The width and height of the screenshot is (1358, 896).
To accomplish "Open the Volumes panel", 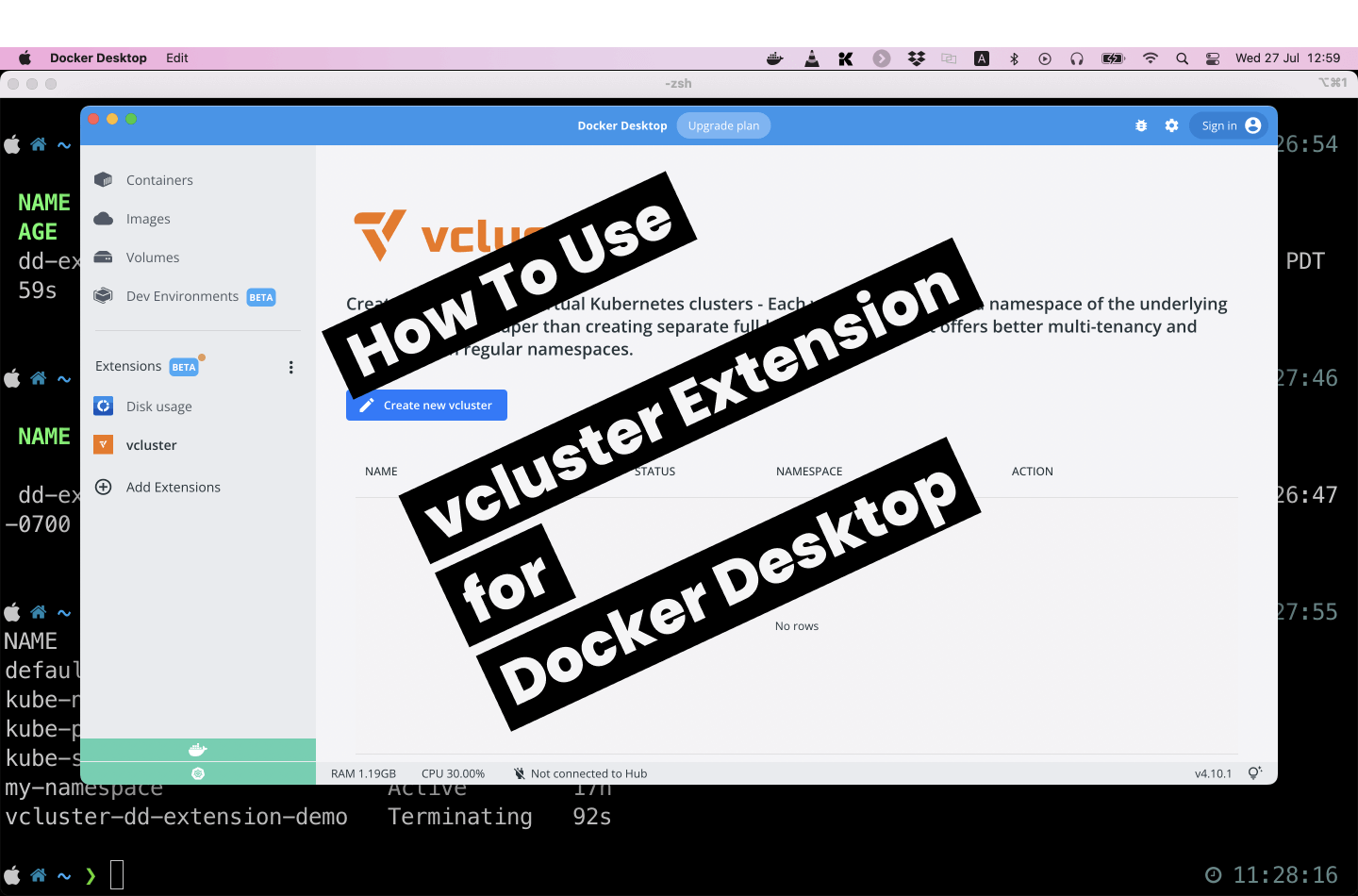I will click(x=152, y=257).
